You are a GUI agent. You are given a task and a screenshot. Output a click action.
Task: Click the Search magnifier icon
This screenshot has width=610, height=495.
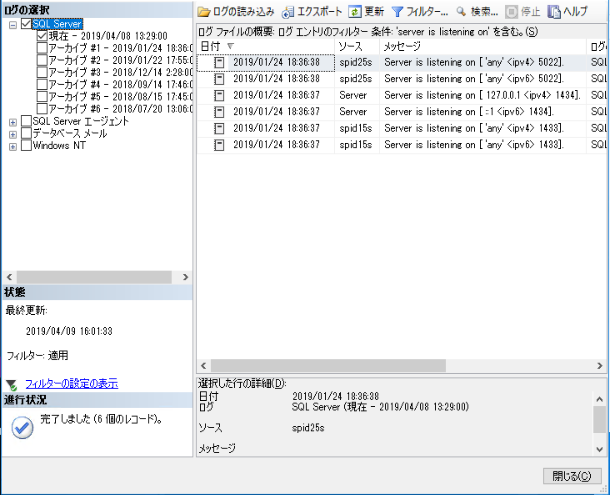pos(461,12)
